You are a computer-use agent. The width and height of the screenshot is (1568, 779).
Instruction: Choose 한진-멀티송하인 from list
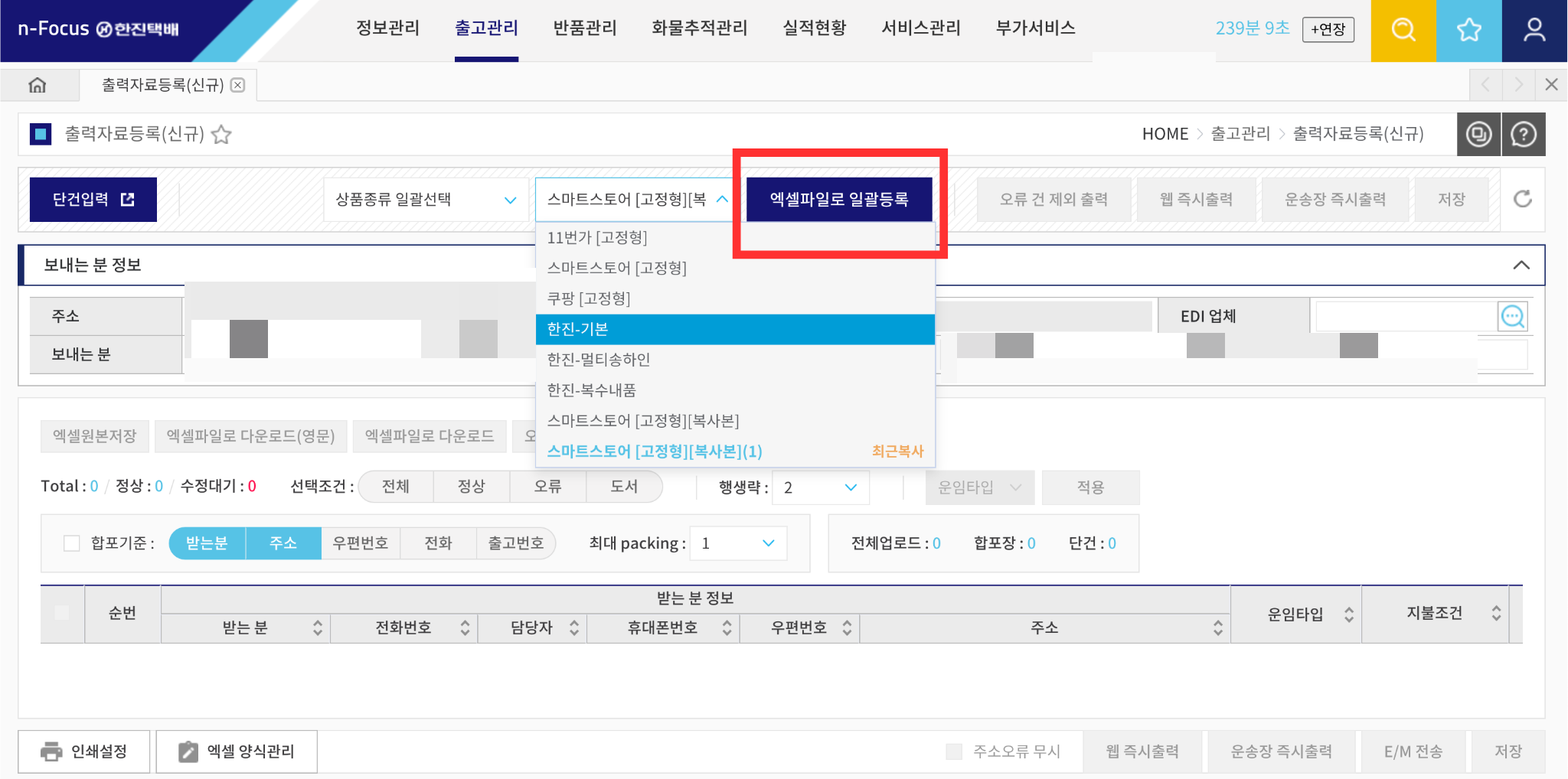735,360
